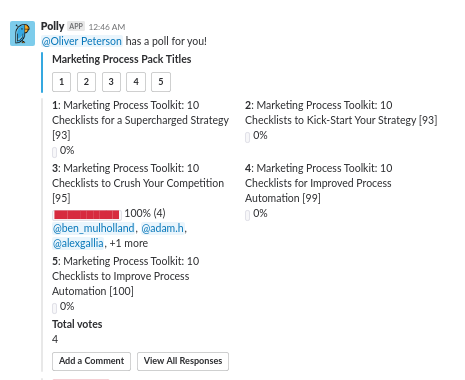
Task: Vote for option 4 button
Action: 136,82
